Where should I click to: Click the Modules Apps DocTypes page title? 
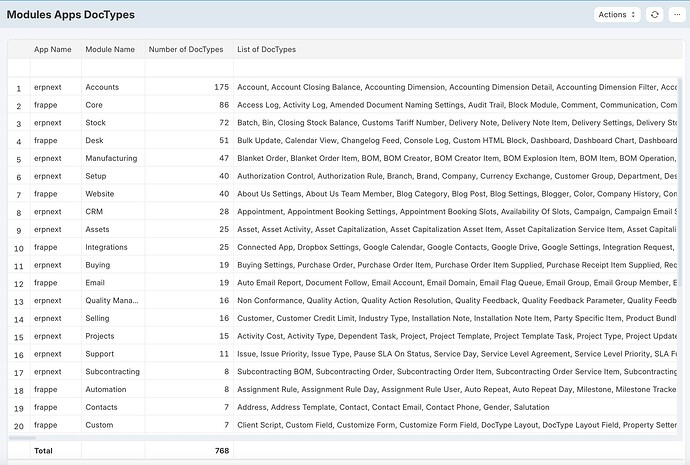coord(70,15)
